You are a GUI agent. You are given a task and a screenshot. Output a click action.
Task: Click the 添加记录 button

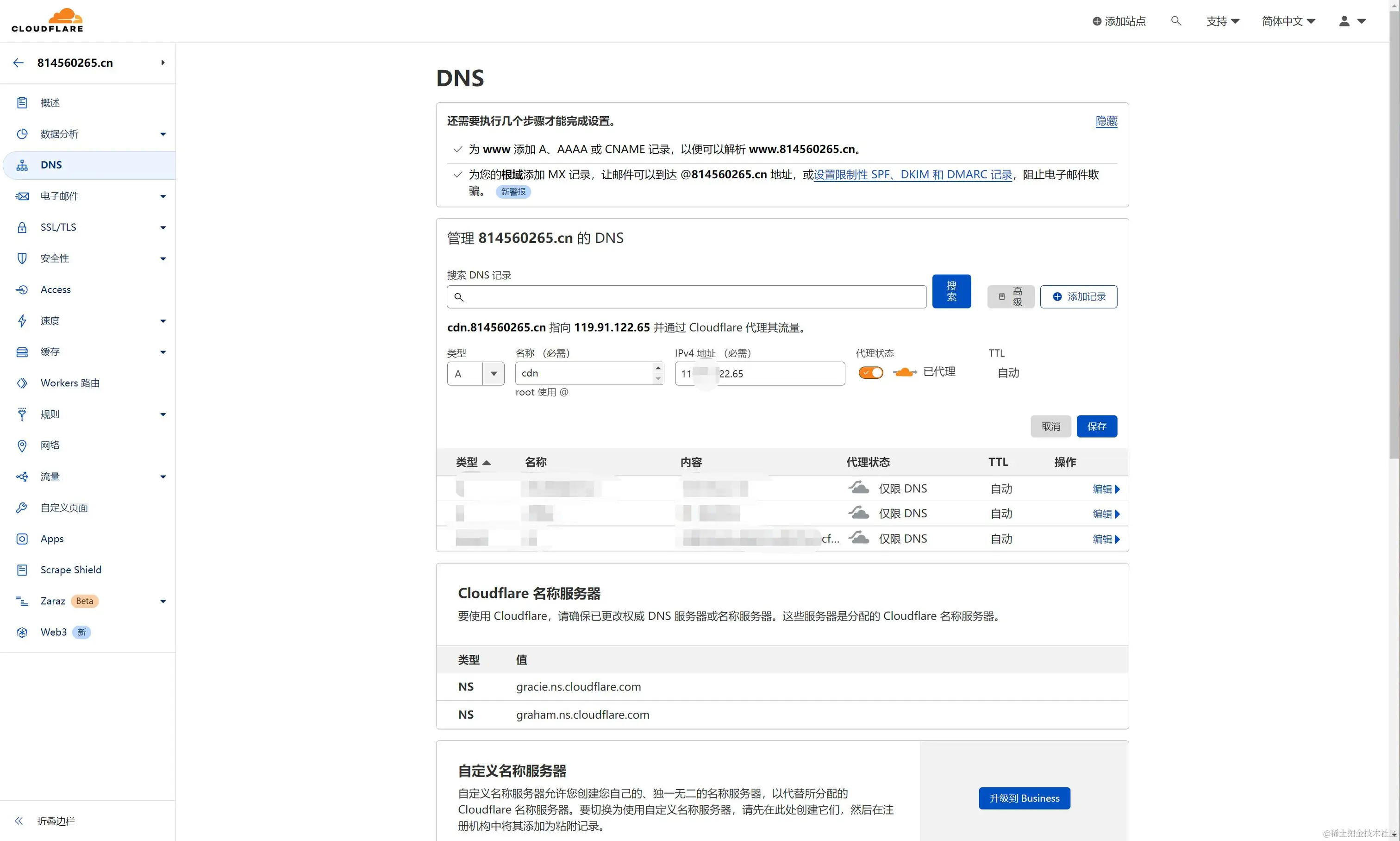(x=1078, y=296)
